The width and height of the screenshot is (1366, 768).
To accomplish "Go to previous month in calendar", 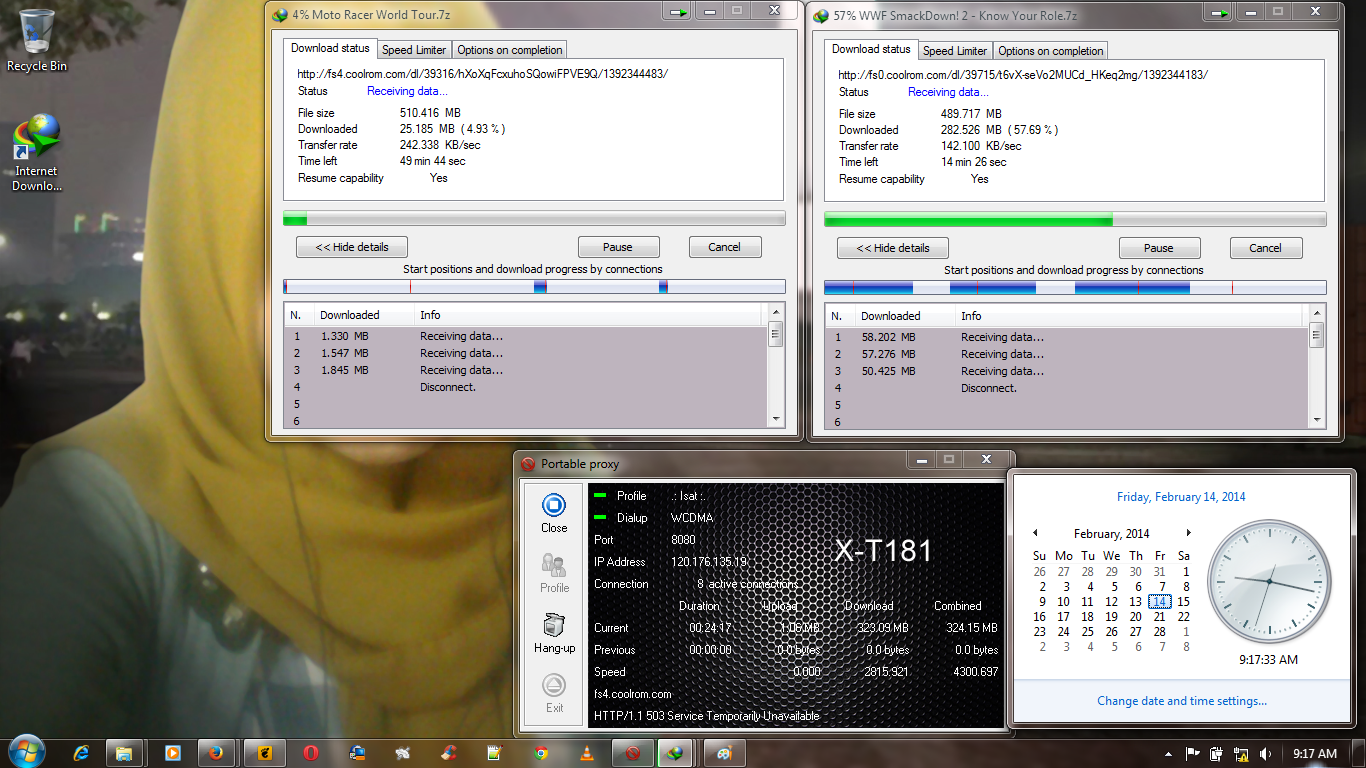I will [1035, 533].
